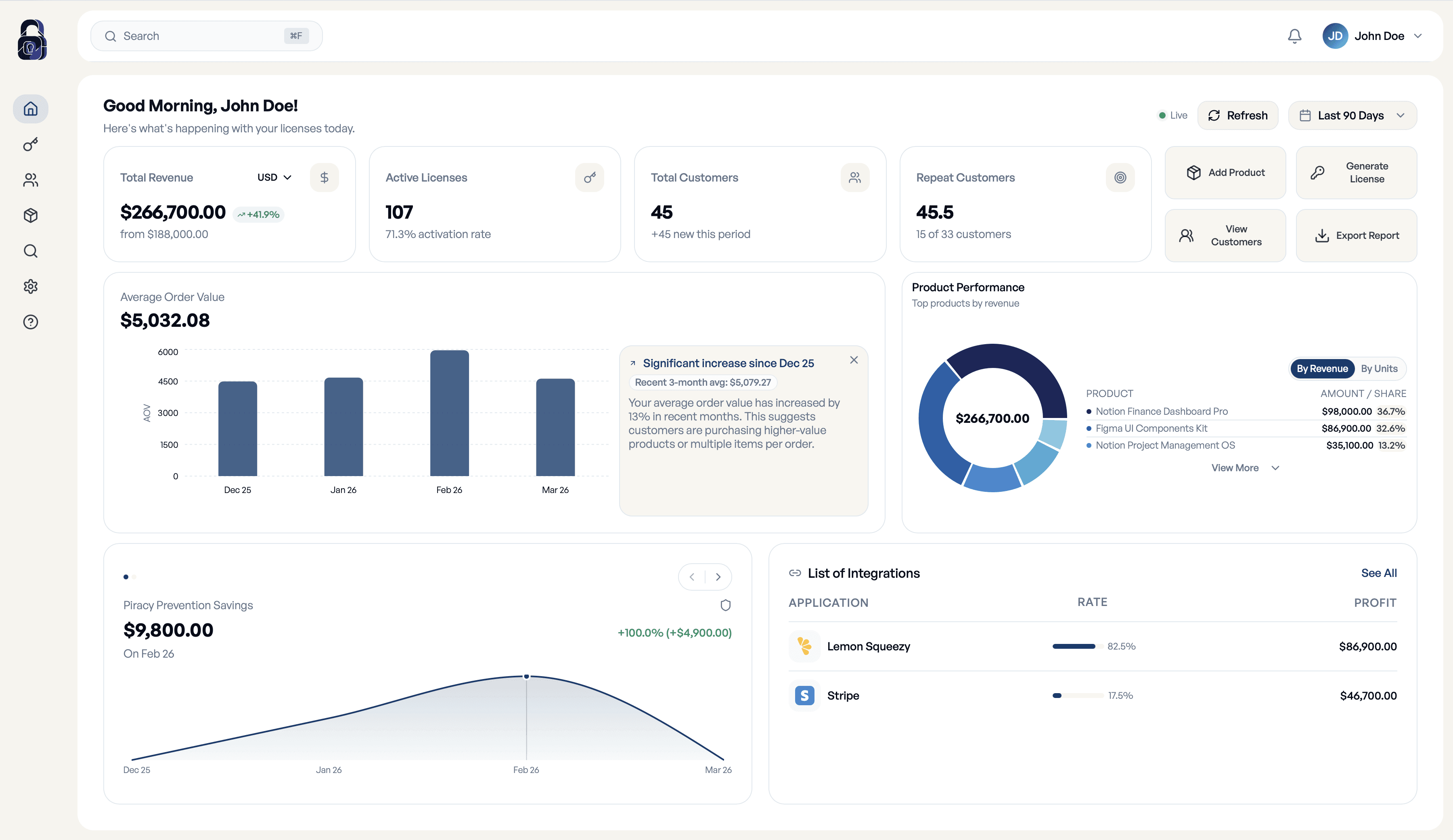This screenshot has height=840, width=1453.
Task: Click the people icon on Total Customers card
Action: click(x=854, y=178)
